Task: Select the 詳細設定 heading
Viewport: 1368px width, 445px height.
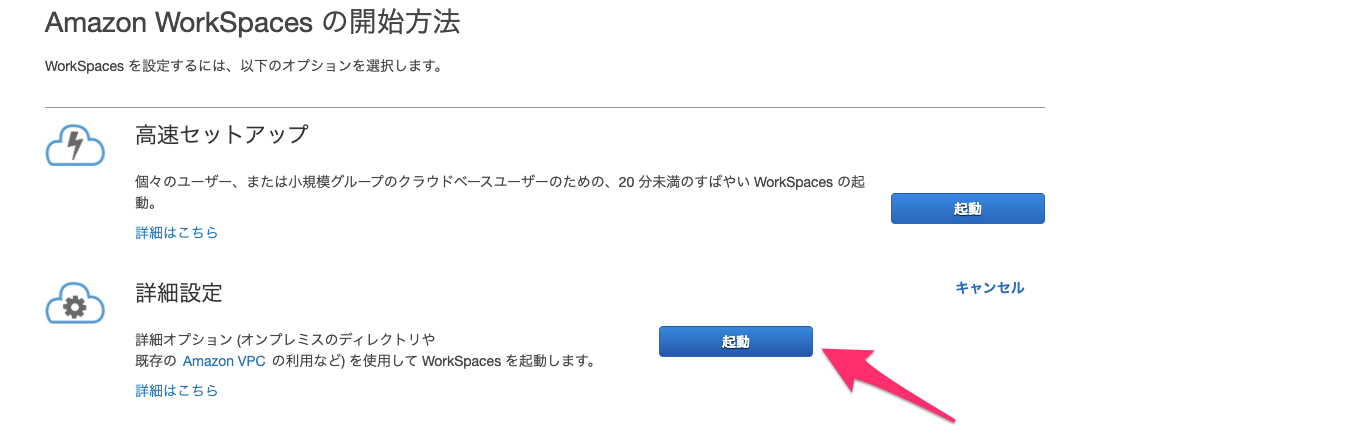Action: (x=179, y=293)
